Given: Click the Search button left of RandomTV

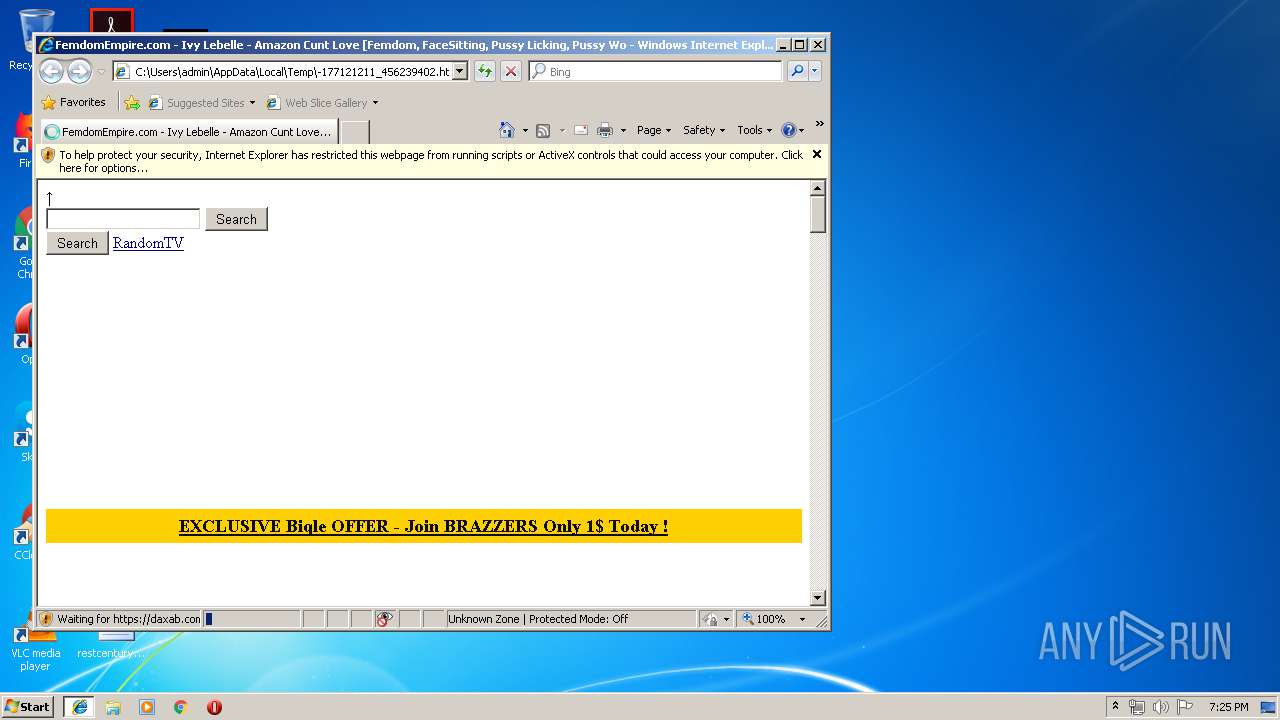Looking at the screenshot, I should [x=77, y=243].
